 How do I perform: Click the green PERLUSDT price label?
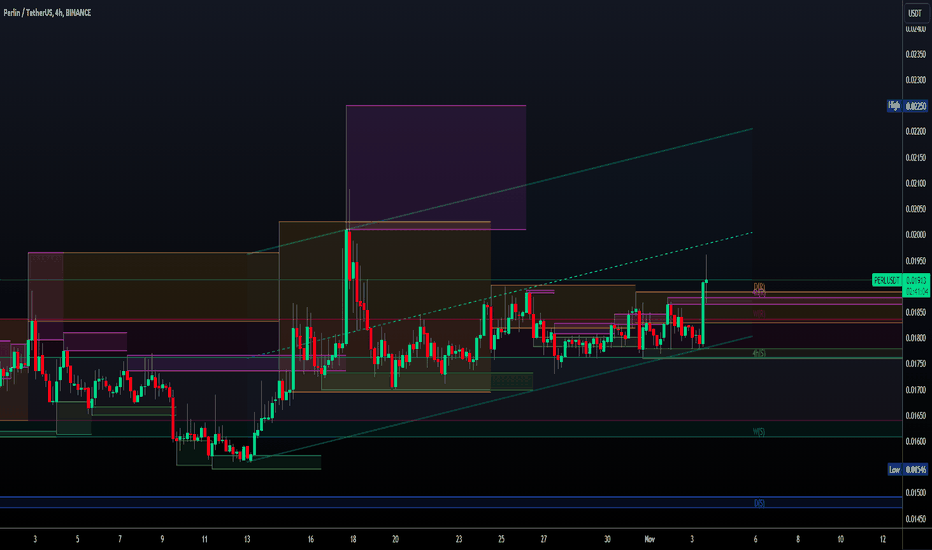click(x=886, y=280)
